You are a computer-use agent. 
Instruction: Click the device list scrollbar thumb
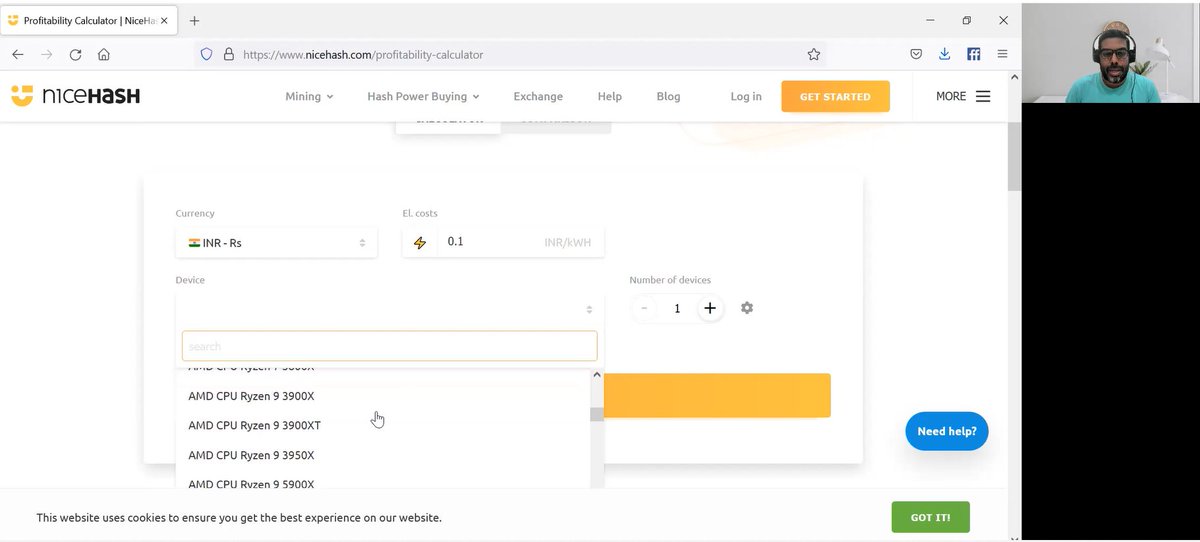[x=597, y=414]
